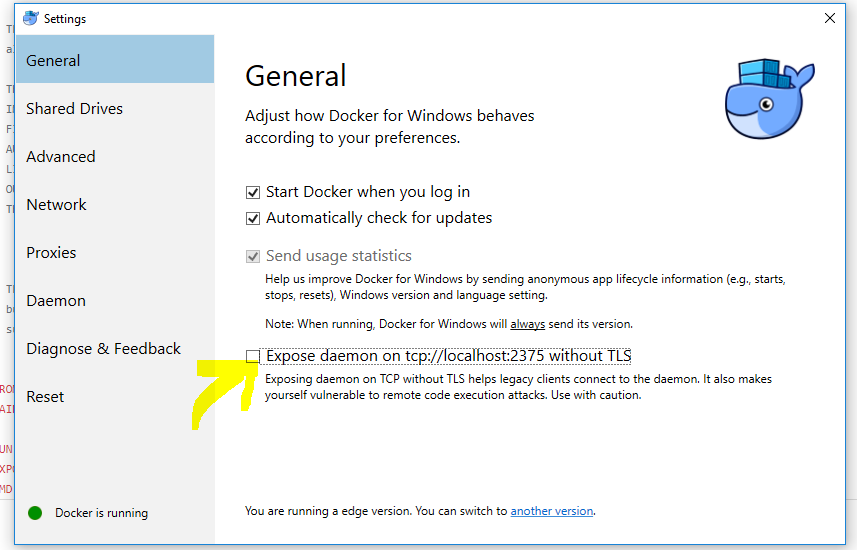The width and height of the screenshot is (857, 550).
Task: Click the General page heading
Action: click(296, 75)
